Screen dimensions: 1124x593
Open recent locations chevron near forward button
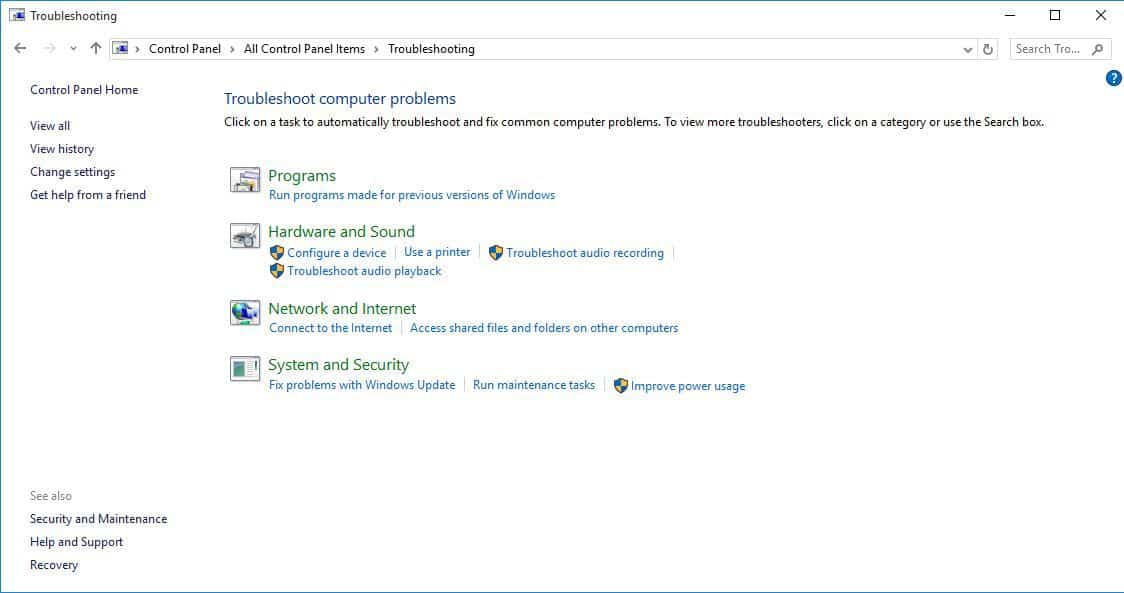(72, 47)
